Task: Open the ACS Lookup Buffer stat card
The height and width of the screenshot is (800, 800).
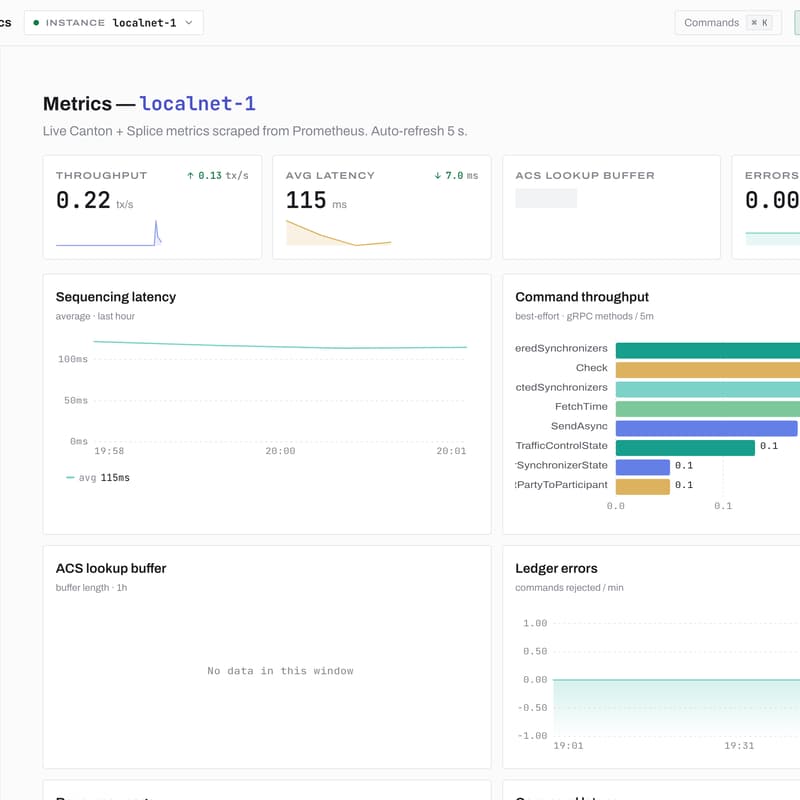Action: pos(611,207)
